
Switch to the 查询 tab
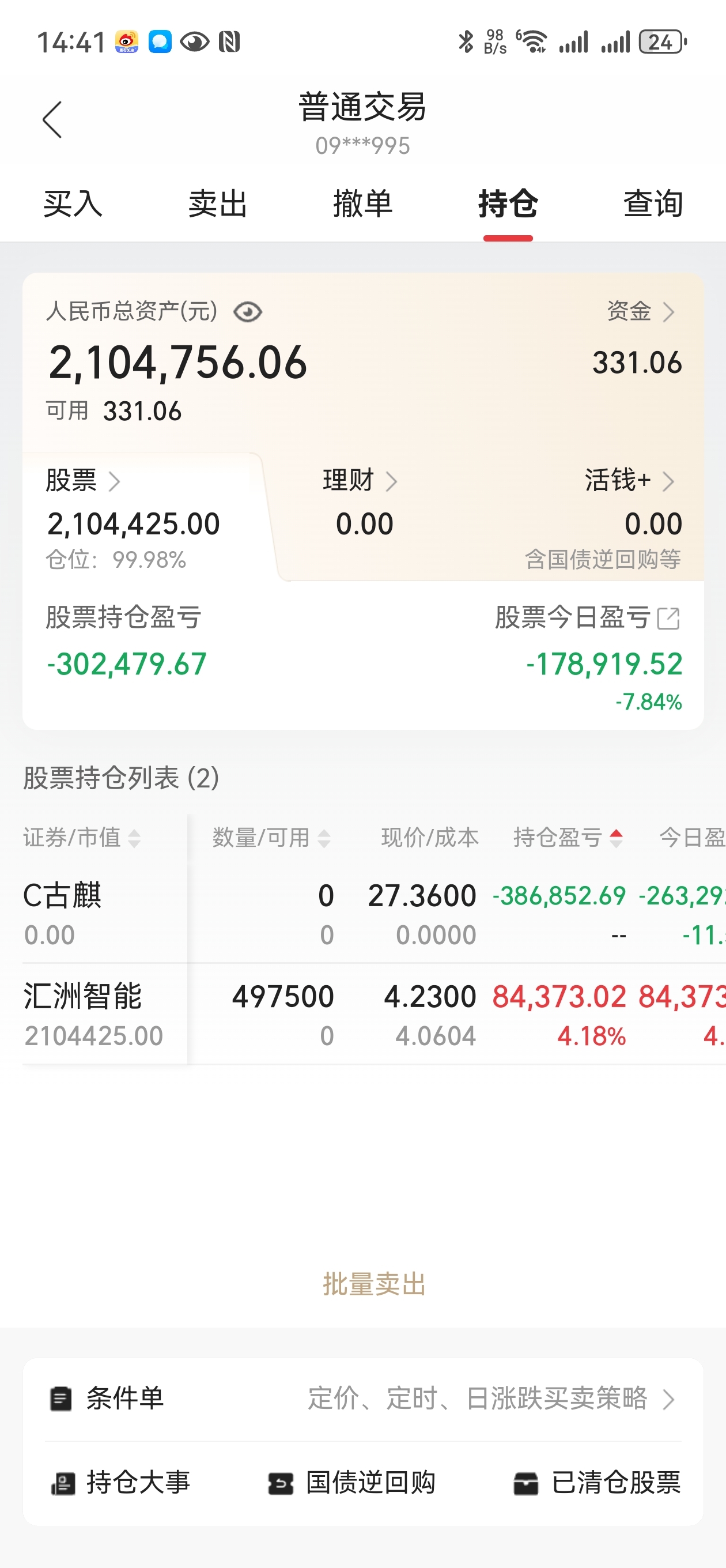tap(653, 204)
